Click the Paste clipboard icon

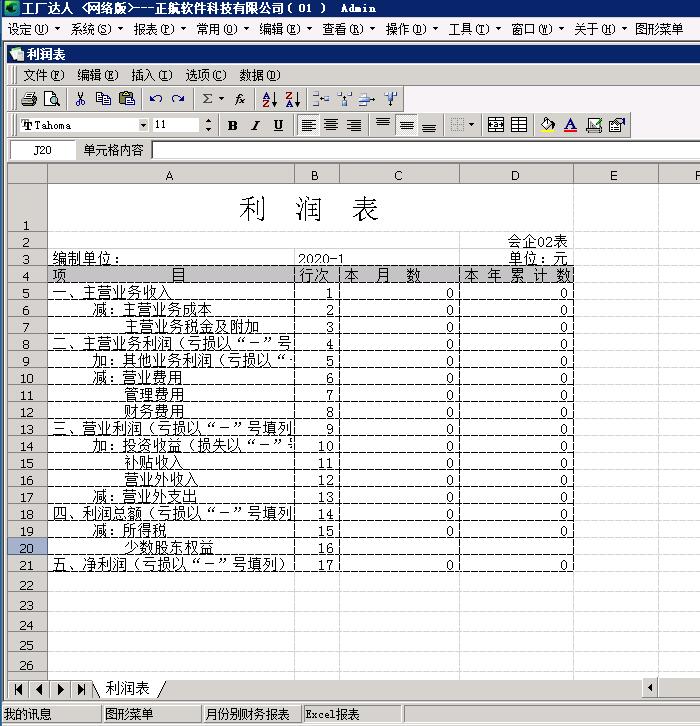[x=126, y=99]
